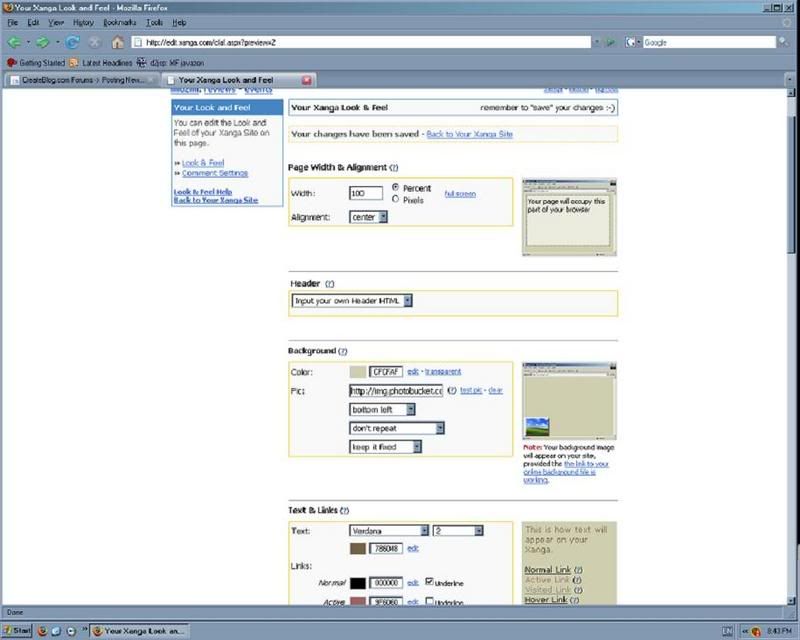Click the clear link next to test pic
This screenshot has width=800, height=640.
click(x=495, y=390)
